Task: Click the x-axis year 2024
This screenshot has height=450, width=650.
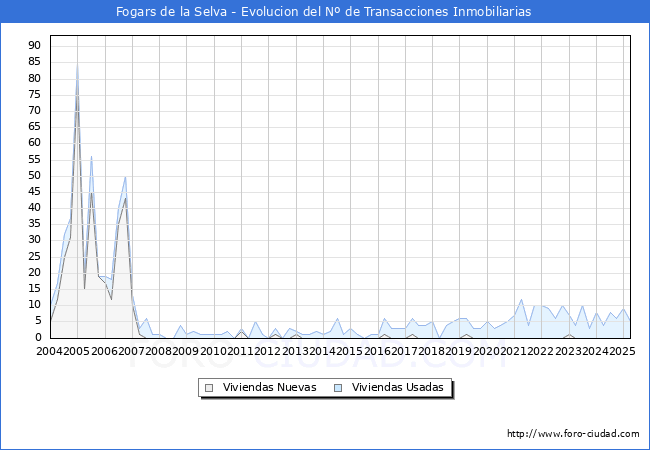Action: pos(596,351)
